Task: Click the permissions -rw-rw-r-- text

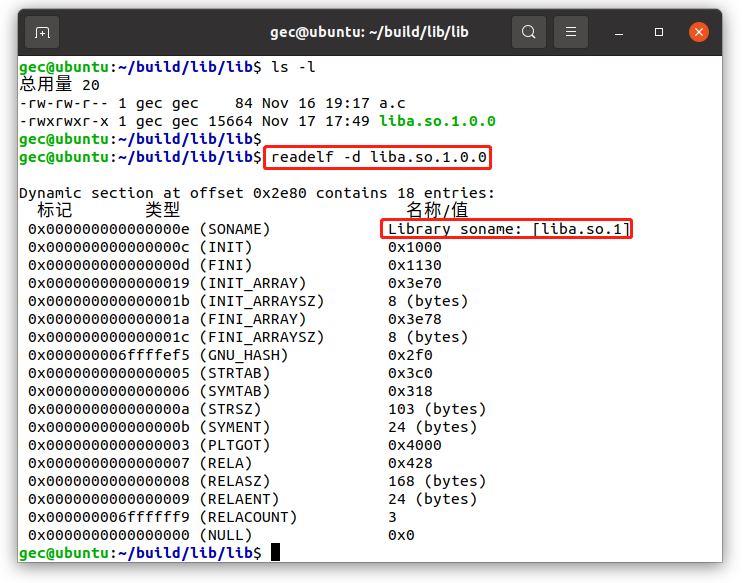Action: click(64, 103)
